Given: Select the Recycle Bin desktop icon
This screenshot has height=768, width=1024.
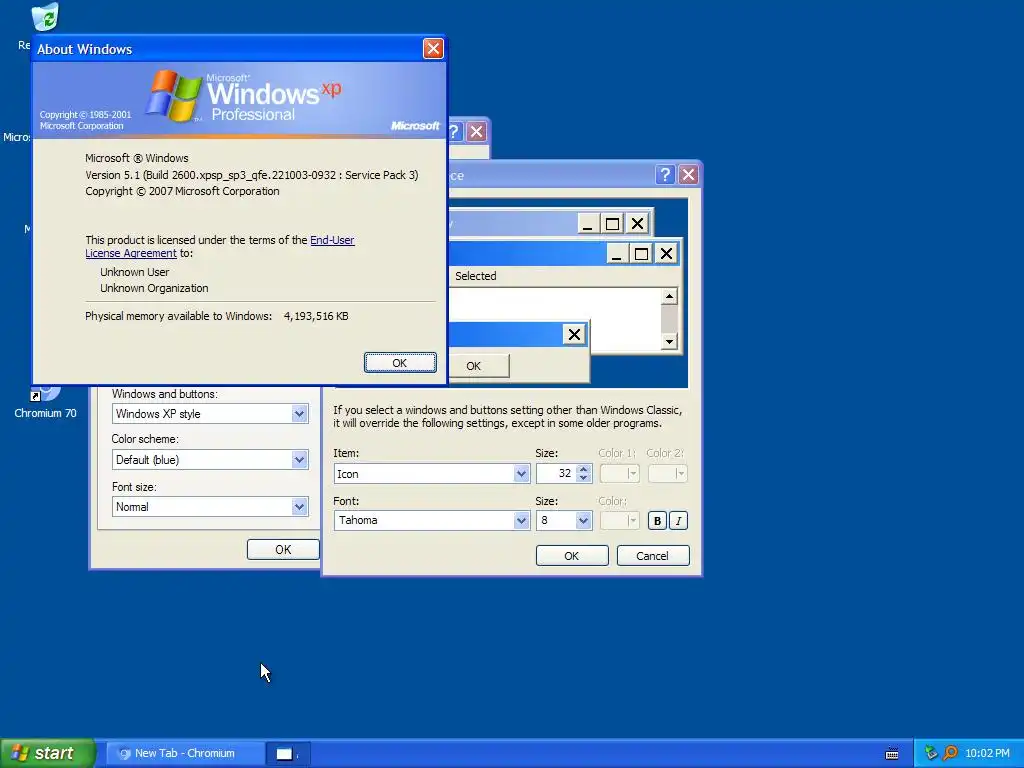Looking at the screenshot, I should [44, 18].
